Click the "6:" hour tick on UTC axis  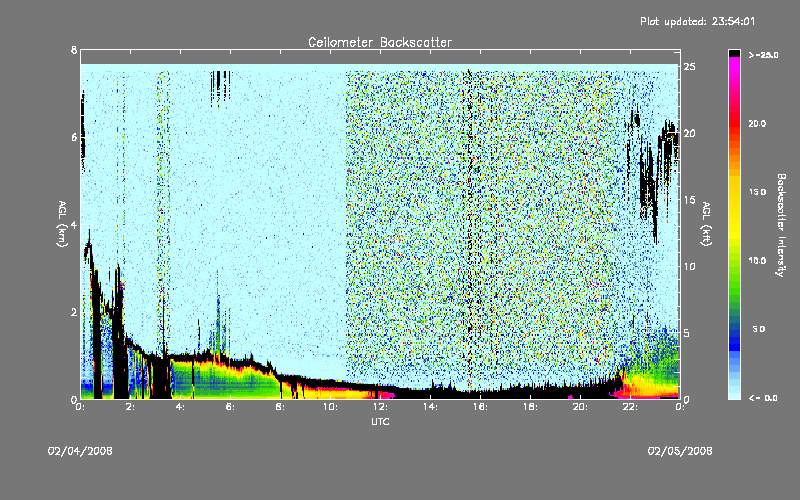[230, 407]
